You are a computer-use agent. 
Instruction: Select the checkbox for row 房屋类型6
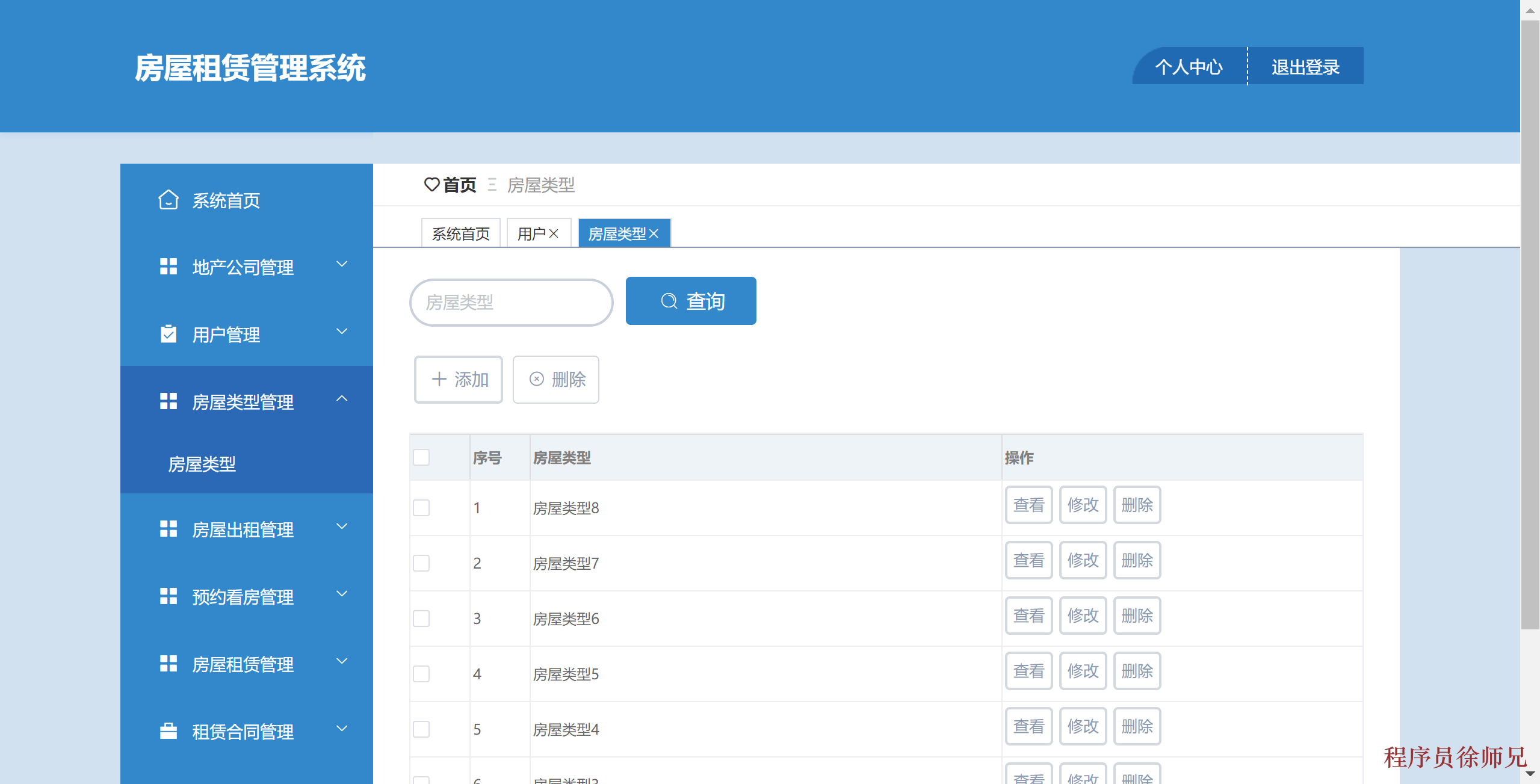(421, 619)
